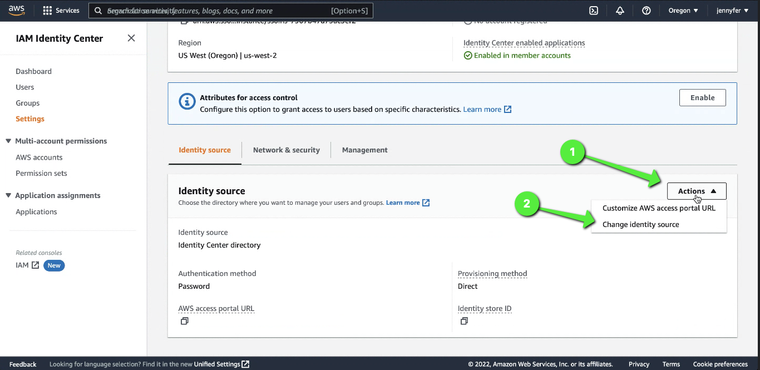Click the 'Enabled in member accounts' status text
This screenshot has width=760, height=370.
522,55
